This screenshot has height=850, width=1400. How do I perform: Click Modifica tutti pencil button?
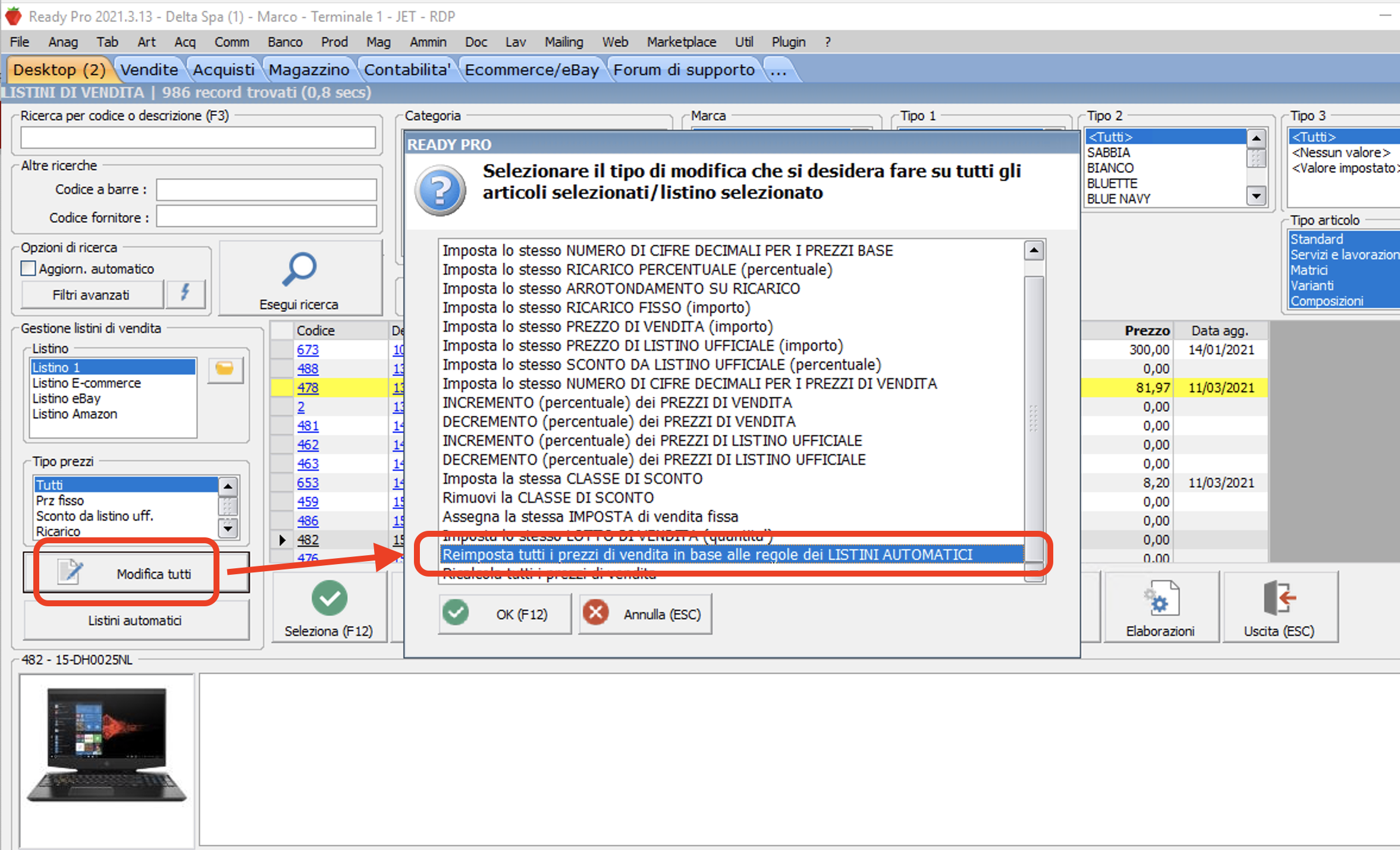136,573
